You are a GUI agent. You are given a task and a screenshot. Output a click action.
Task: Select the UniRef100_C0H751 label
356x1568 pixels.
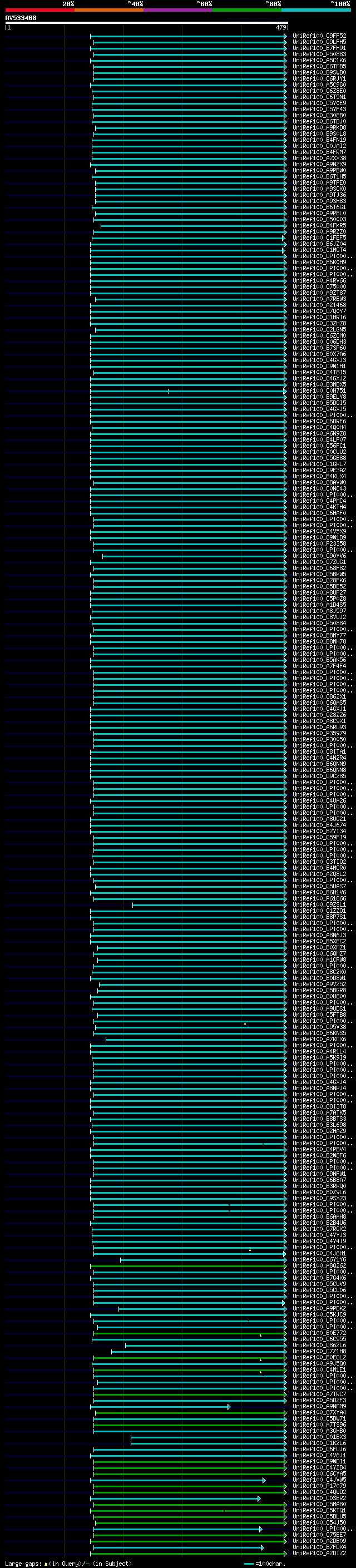[x=319, y=391]
